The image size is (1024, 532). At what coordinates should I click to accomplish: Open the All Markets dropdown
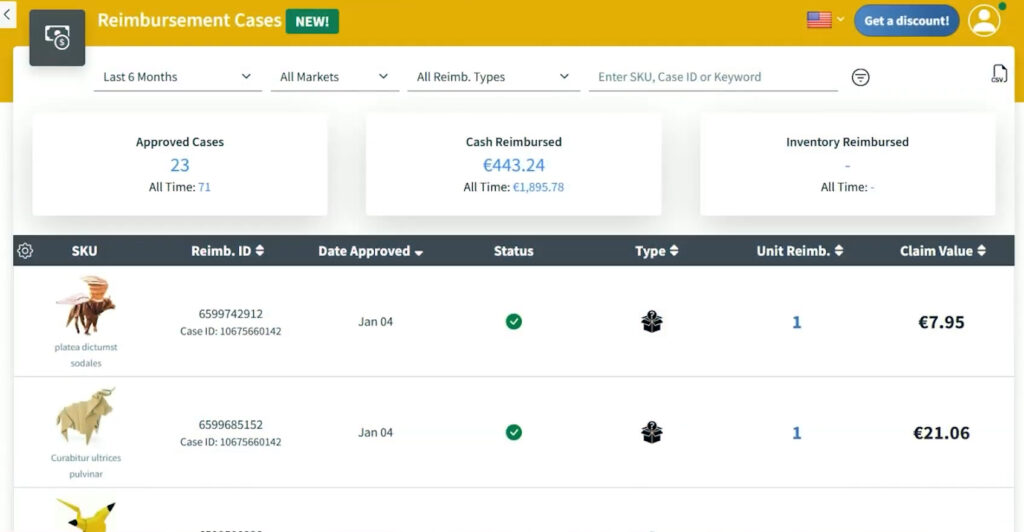pos(334,77)
